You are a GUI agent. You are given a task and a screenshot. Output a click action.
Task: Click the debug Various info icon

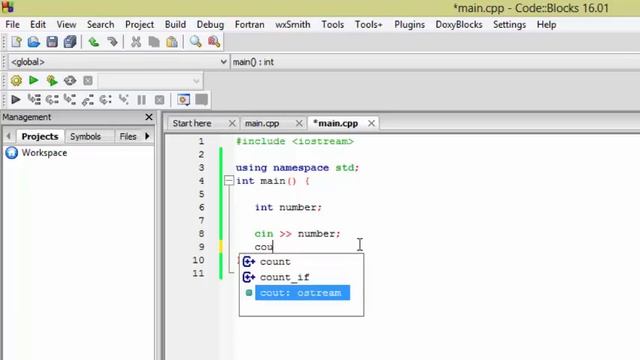click(202, 100)
